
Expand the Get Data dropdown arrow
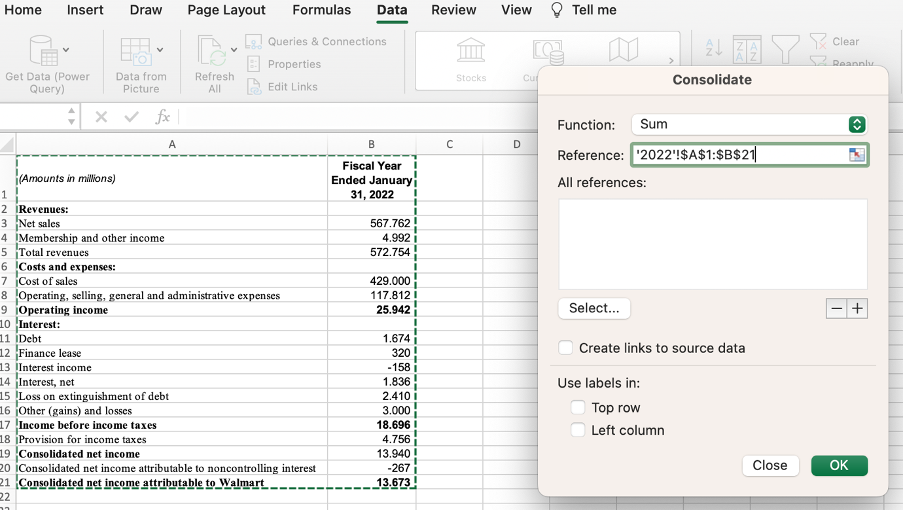(x=66, y=48)
